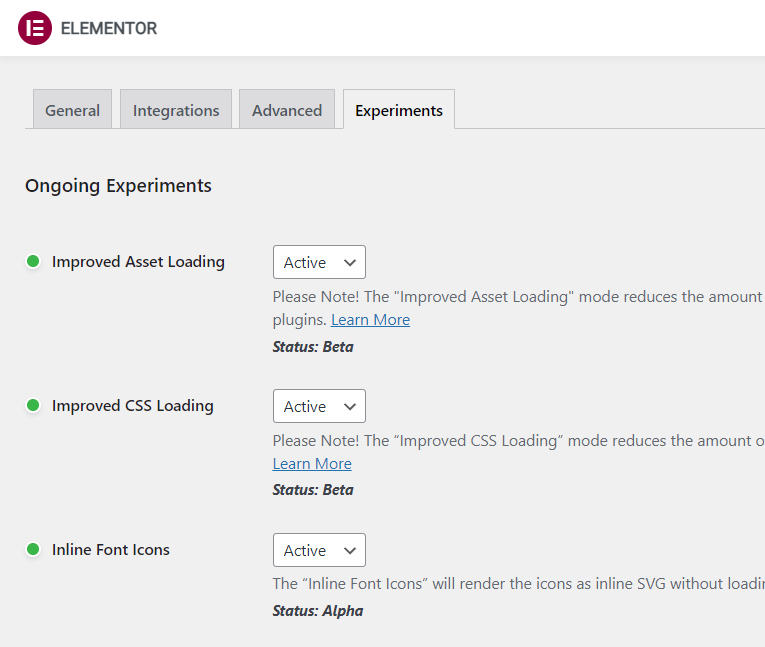Open the Improved CSS Loading status dropdown
Image resolution: width=765 pixels, height=647 pixels.
pyautogui.click(x=319, y=406)
